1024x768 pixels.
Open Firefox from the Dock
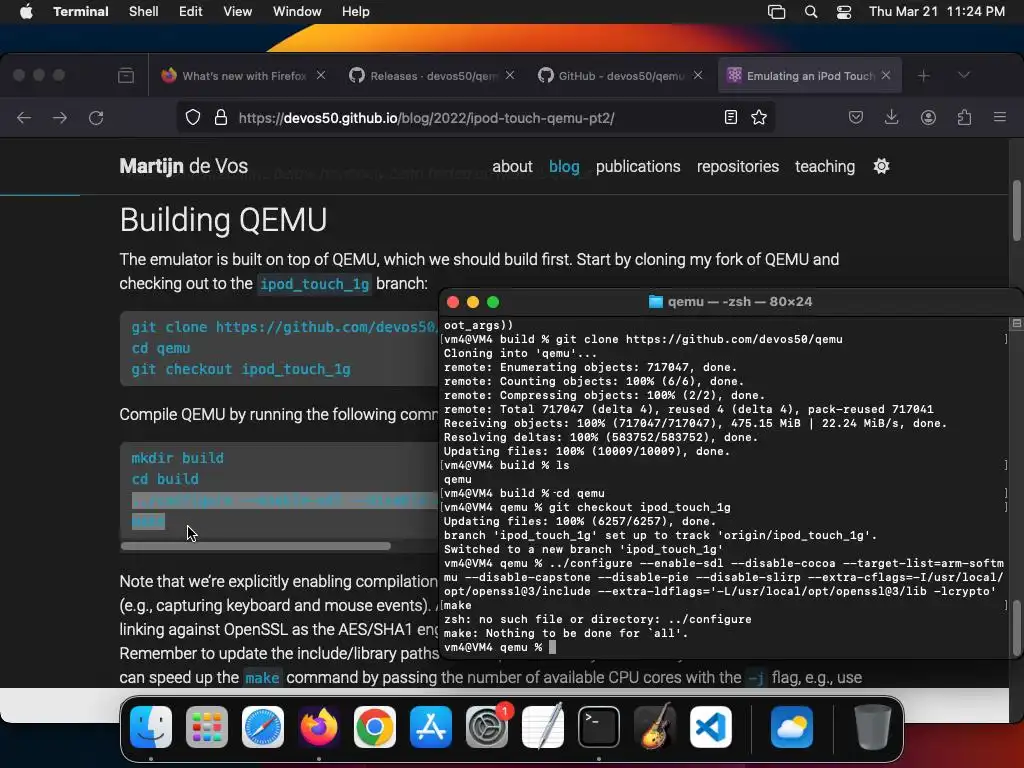(x=319, y=727)
